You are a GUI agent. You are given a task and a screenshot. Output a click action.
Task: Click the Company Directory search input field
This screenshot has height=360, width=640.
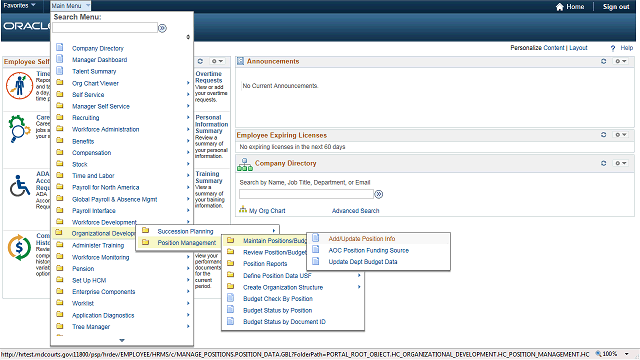306,194
